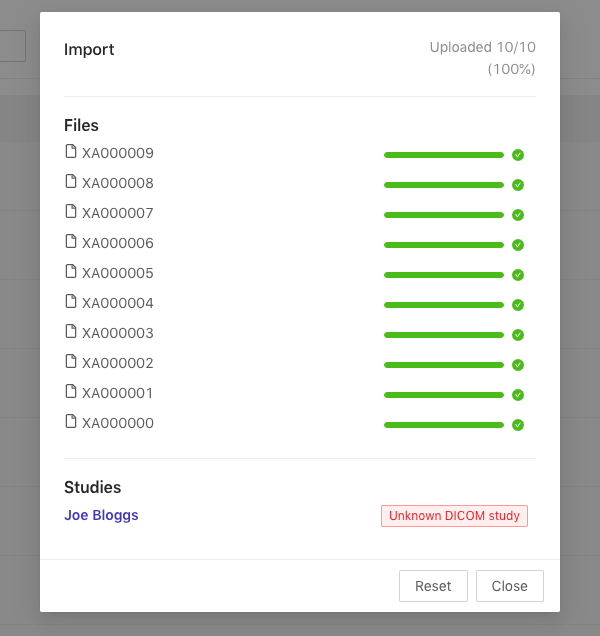Click the green success checkmark for XA000008
The height and width of the screenshot is (636, 600).
(518, 185)
